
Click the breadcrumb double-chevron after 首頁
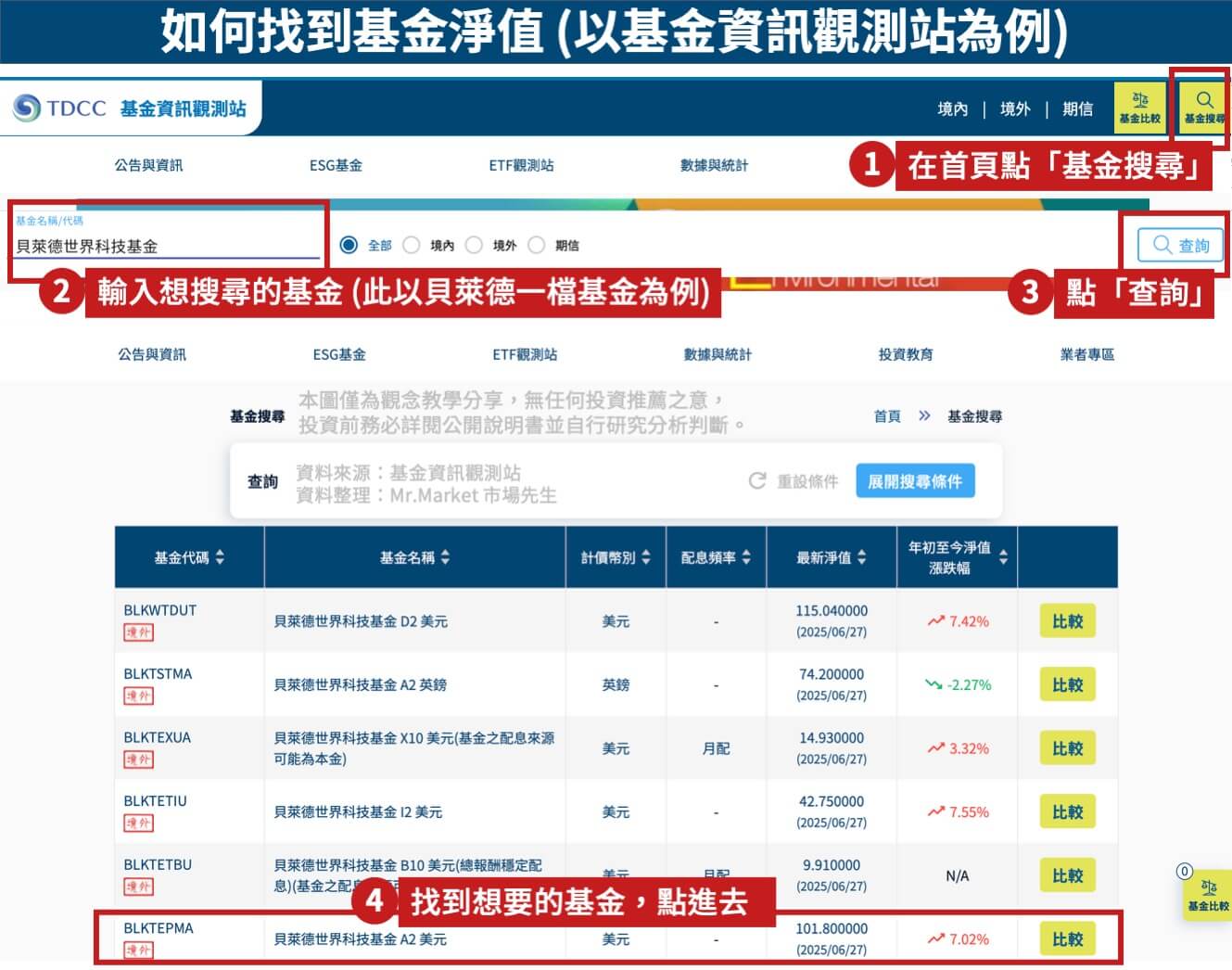[x=924, y=415]
